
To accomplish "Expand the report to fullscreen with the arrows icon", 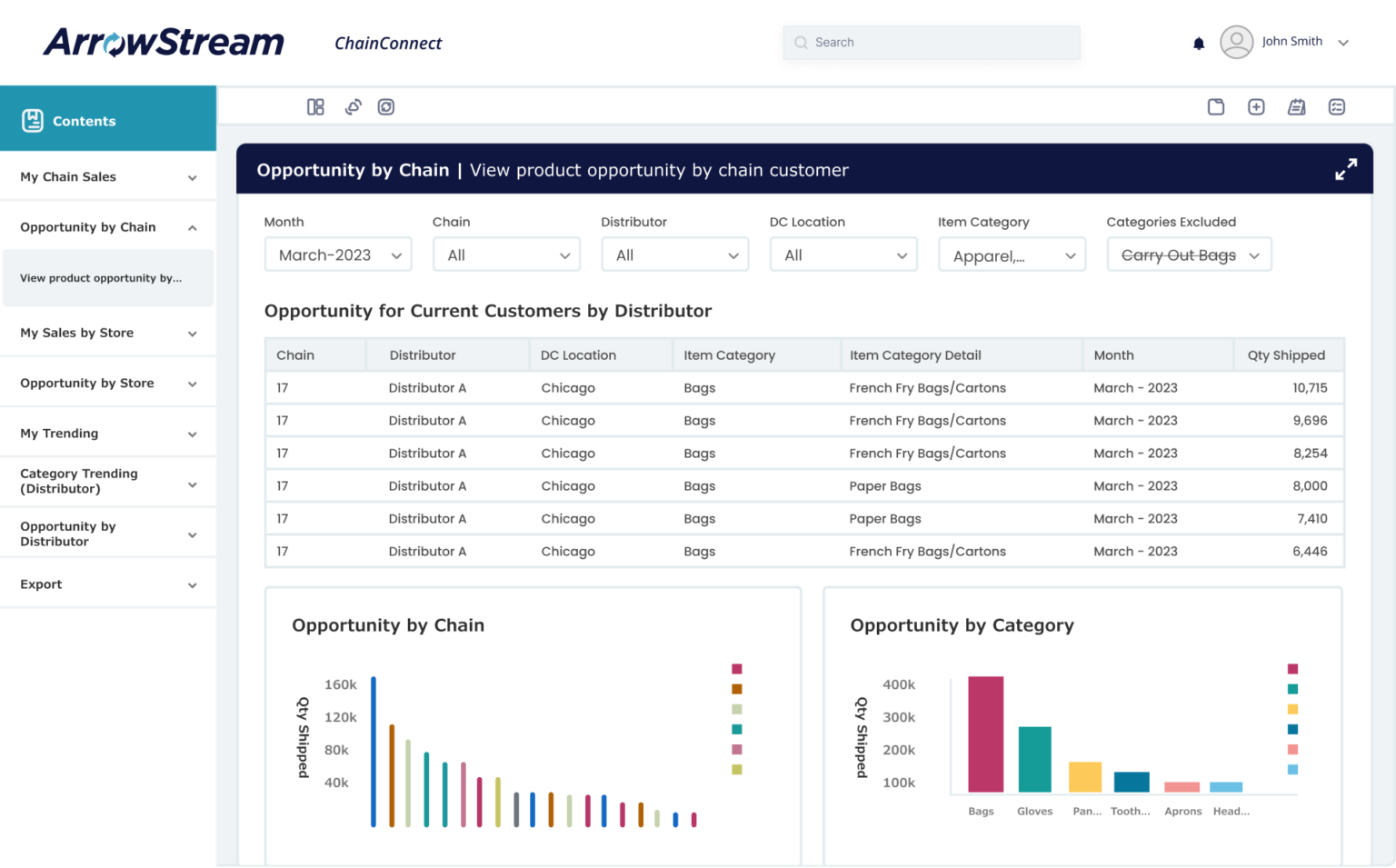I will (1345, 168).
